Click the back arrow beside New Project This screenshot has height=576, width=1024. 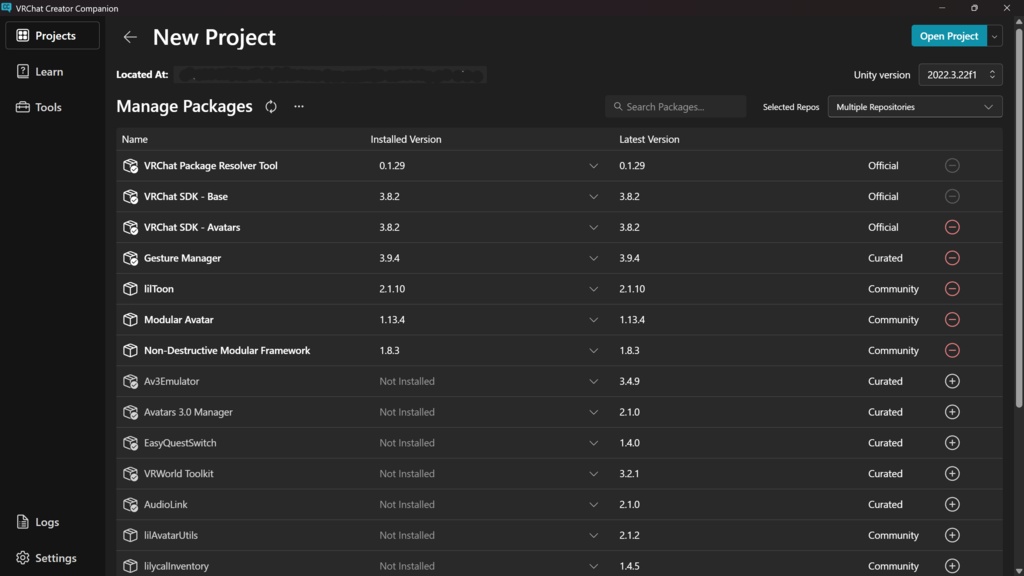pos(130,37)
